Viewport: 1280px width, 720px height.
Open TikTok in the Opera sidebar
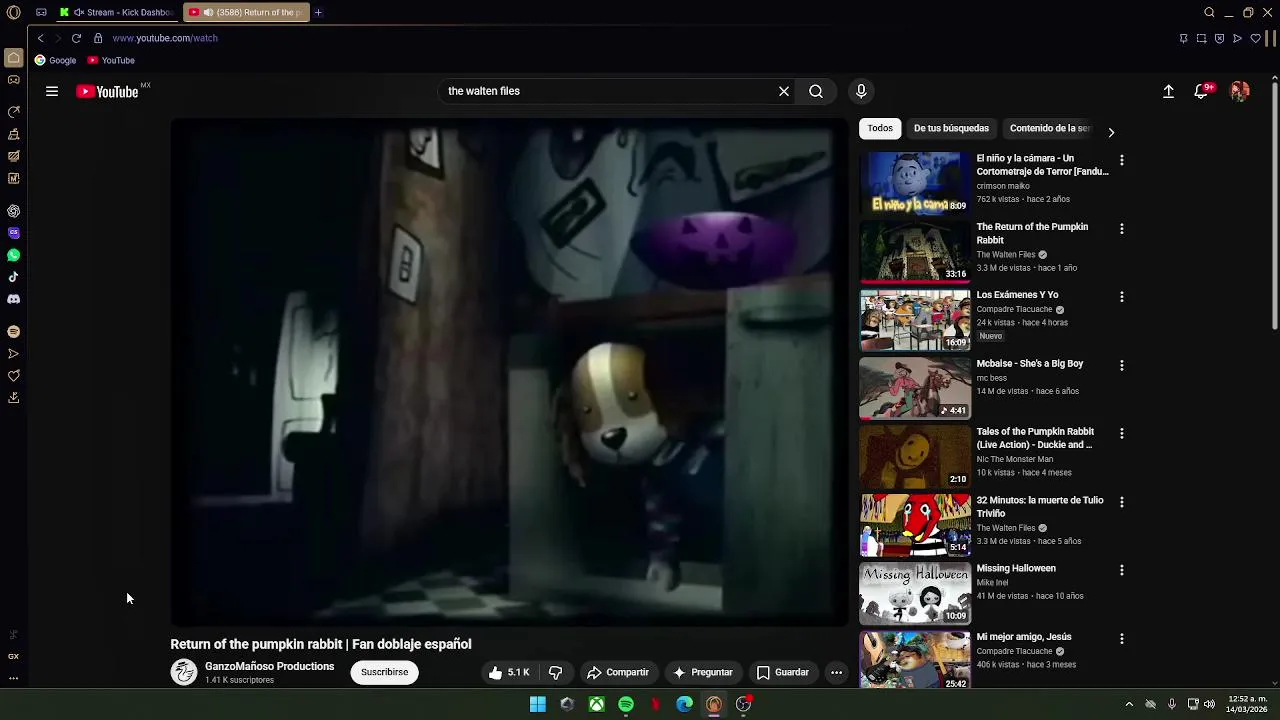(x=13, y=277)
